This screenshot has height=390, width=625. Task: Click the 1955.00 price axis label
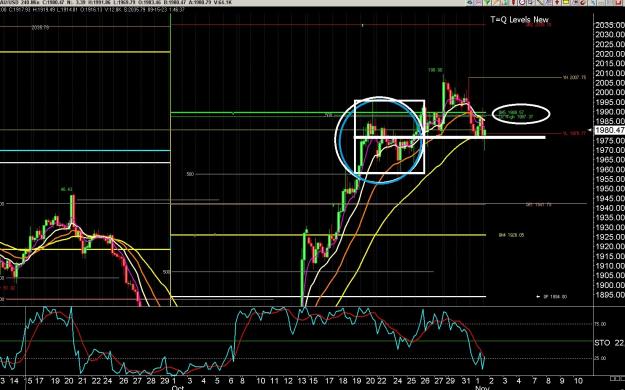point(610,179)
